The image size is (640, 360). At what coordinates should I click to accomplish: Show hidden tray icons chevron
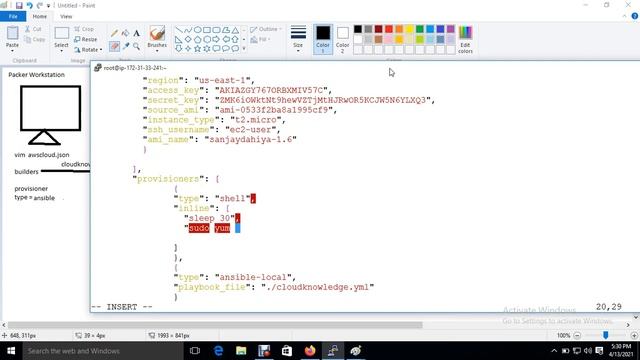[554, 351]
